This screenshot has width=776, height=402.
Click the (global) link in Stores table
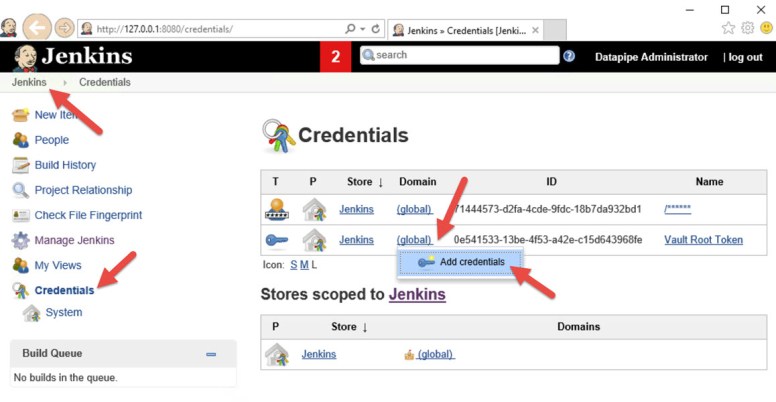pos(436,354)
